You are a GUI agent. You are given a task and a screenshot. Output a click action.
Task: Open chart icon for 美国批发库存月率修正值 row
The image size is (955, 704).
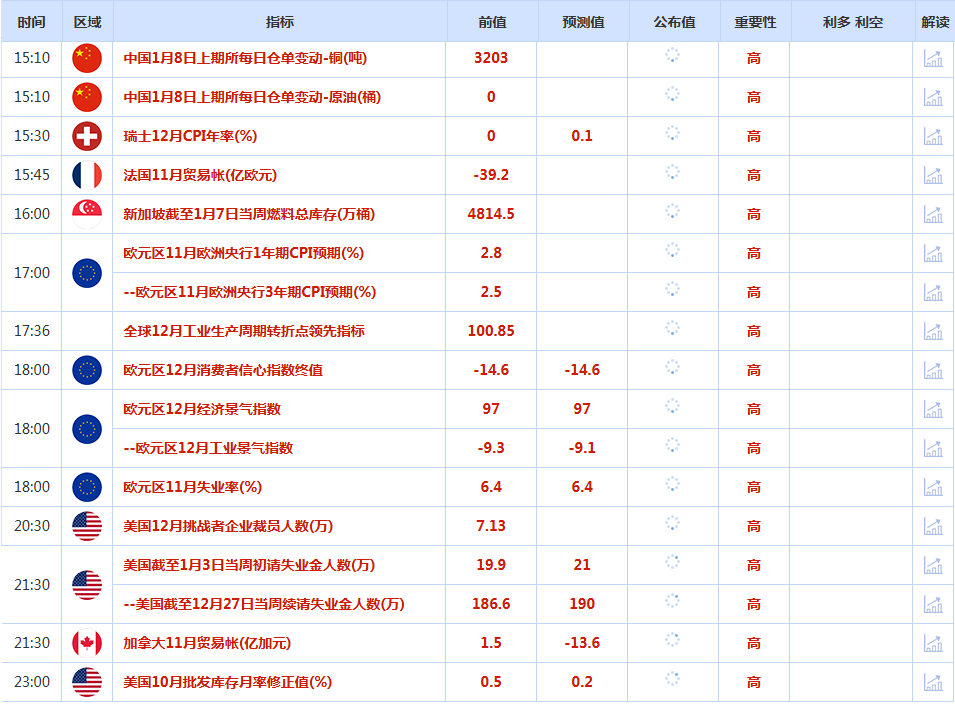point(933,682)
